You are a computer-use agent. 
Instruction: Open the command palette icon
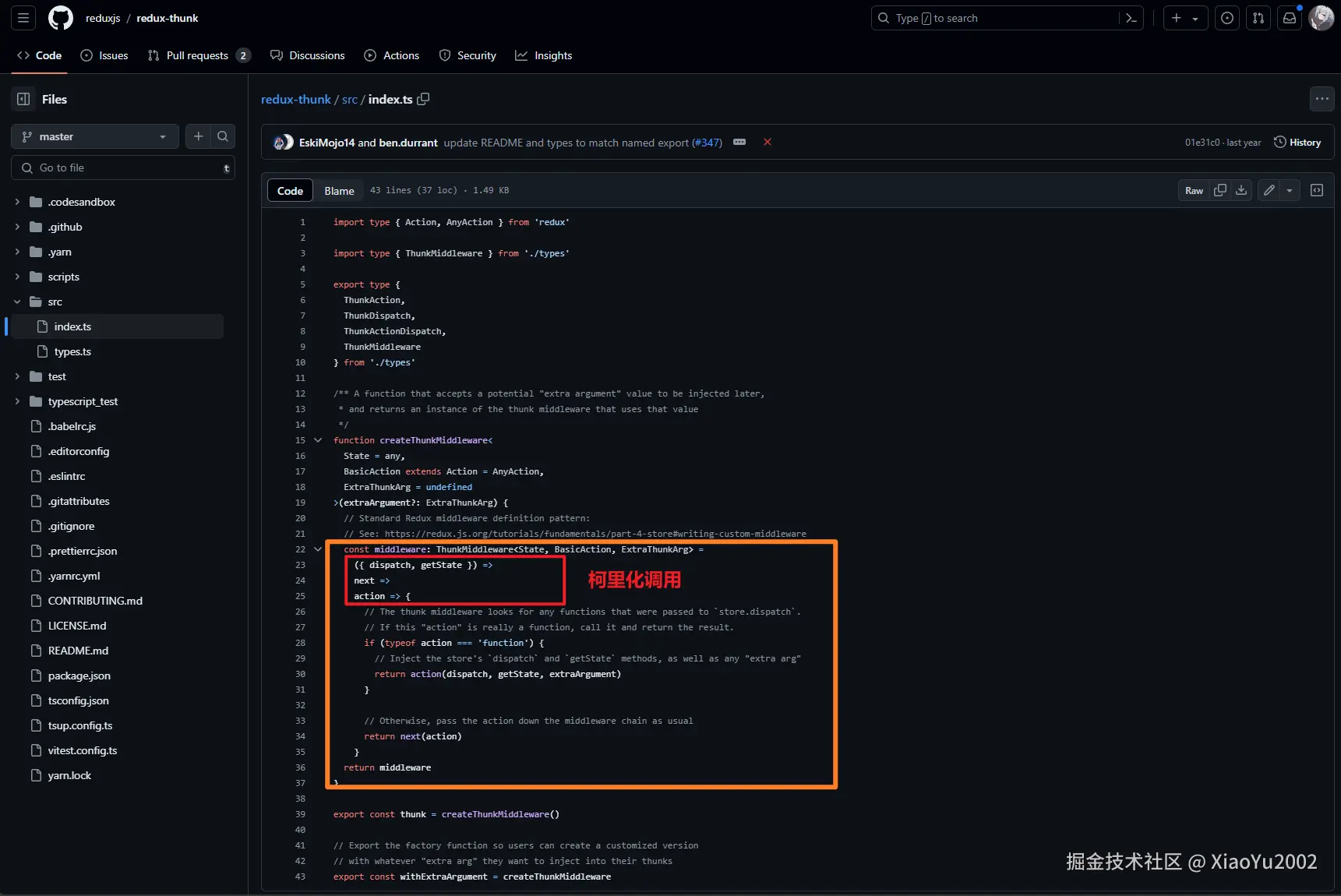pyautogui.click(x=1131, y=18)
